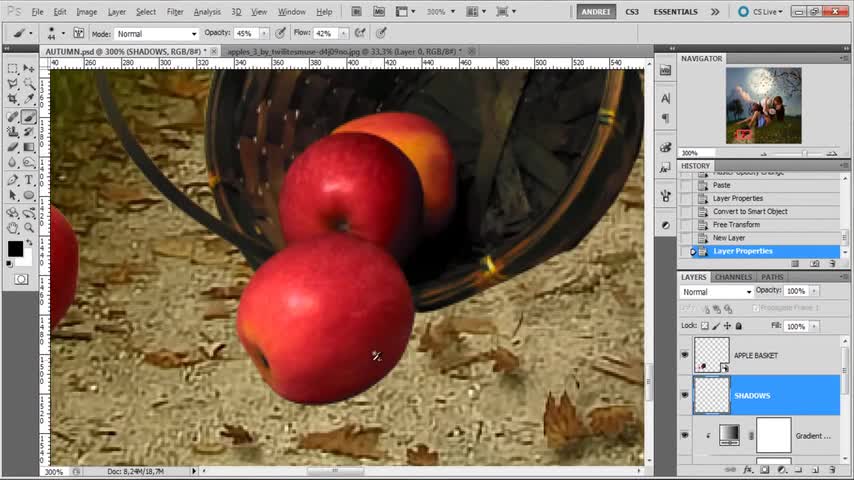
Task: Open brush Mode dropdown
Action: pos(156,34)
